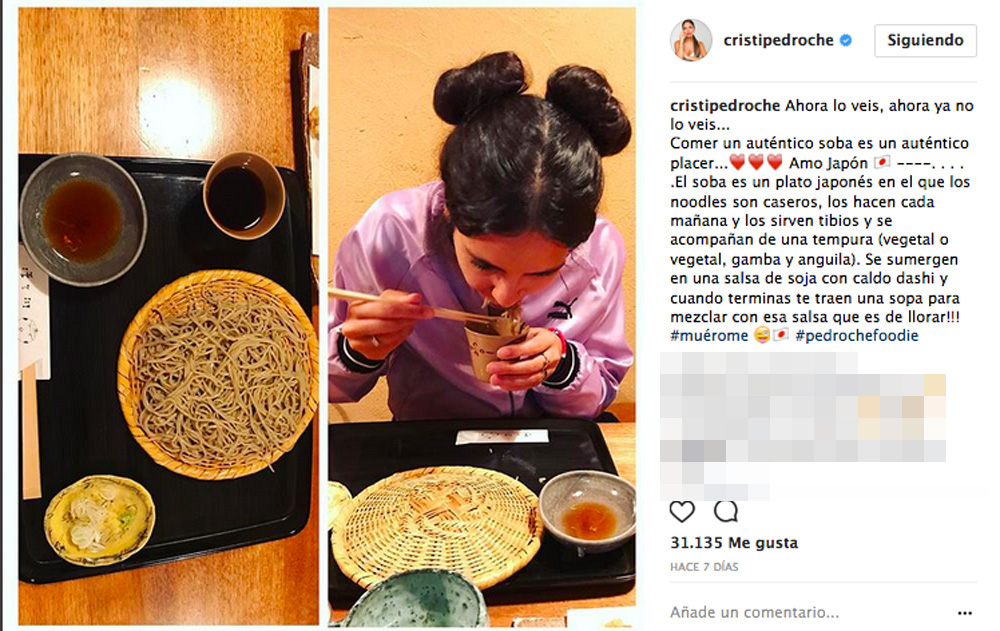Click the blue verified badge

[x=846, y=40]
